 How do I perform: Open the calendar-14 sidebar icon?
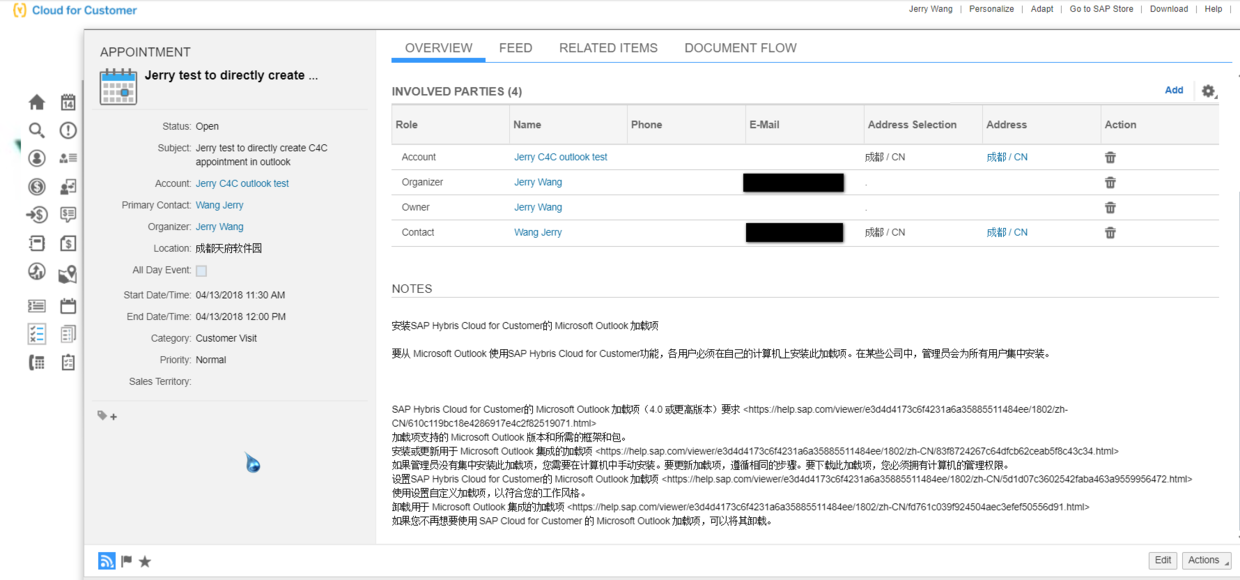click(x=68, y=102)
